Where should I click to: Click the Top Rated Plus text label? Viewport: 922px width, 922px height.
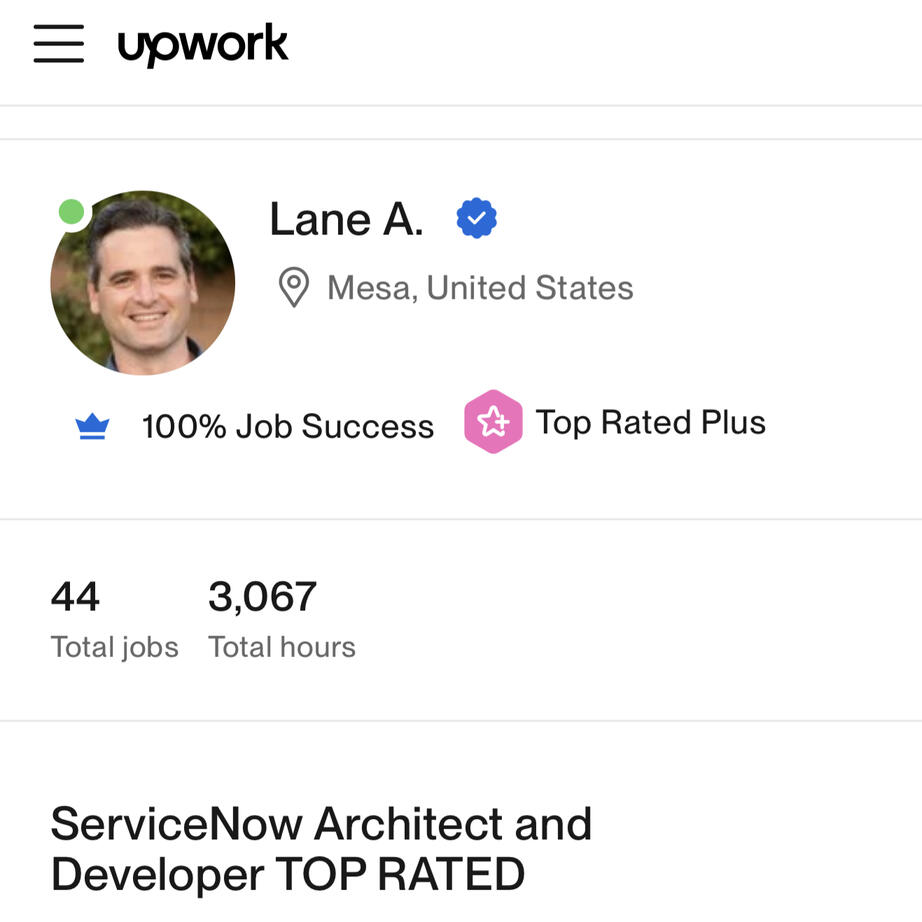coord(650,422)
